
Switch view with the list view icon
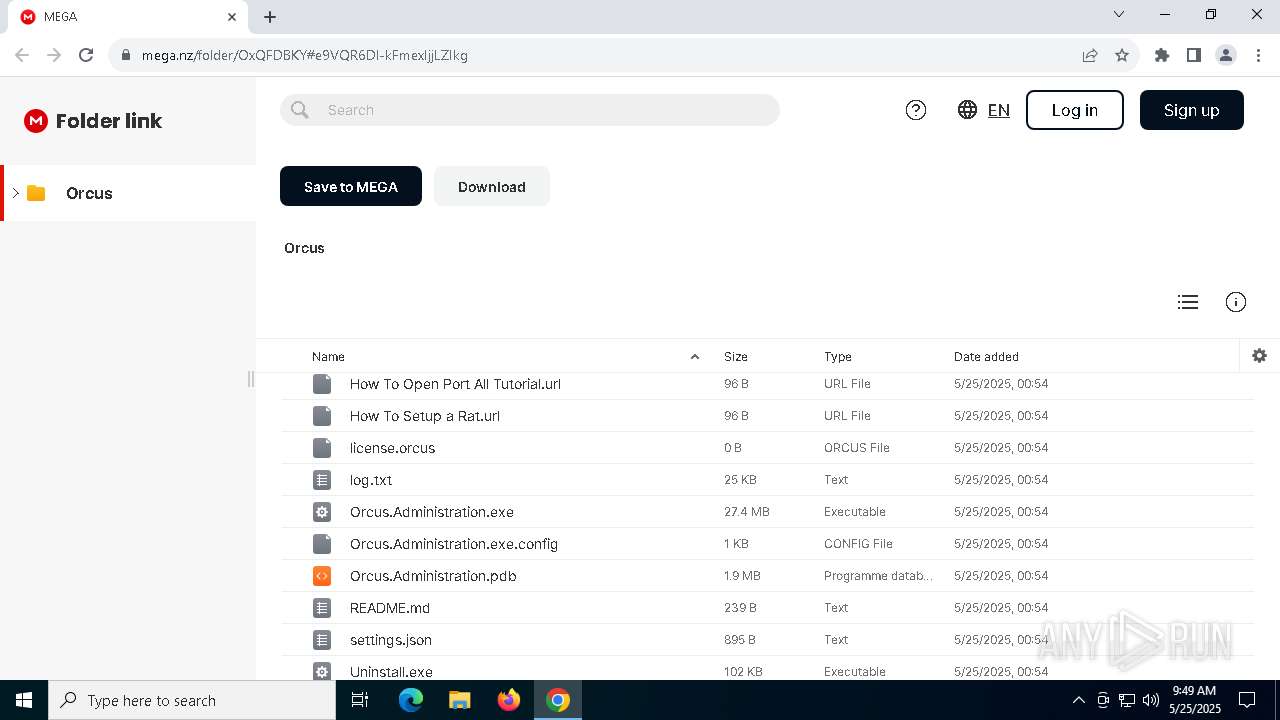pos(1188,302)
